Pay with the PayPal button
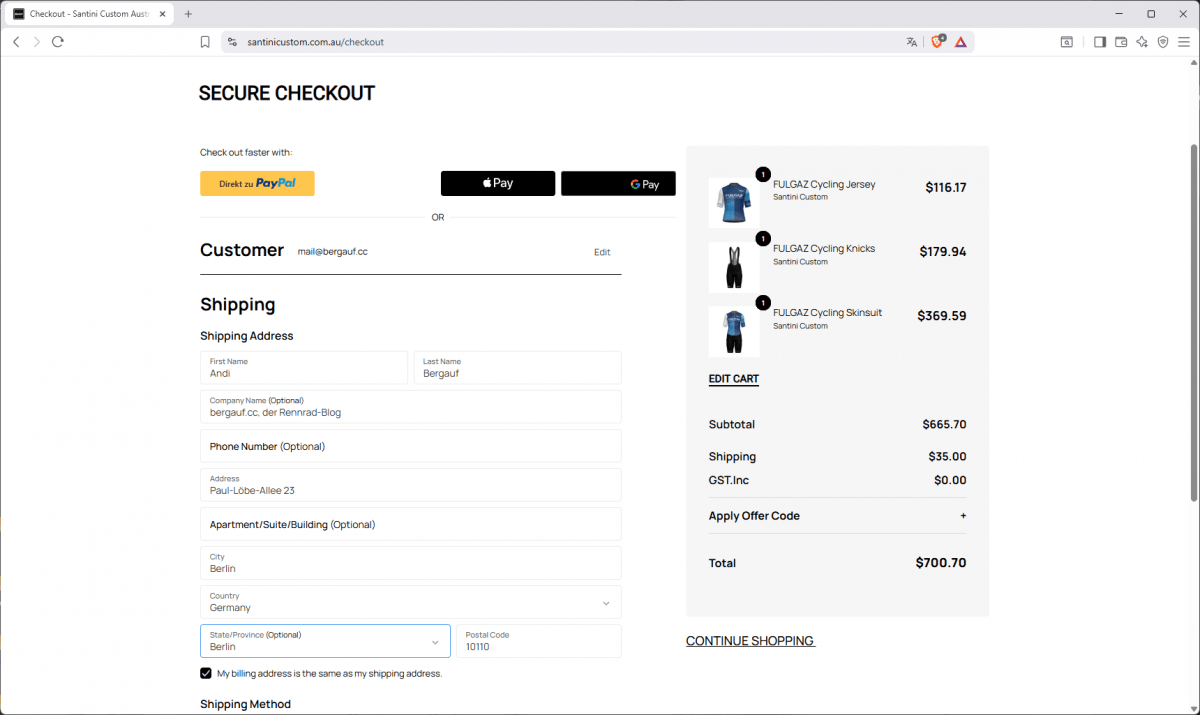This screenshot has width=1200, height=715. [x=257, y=183]
